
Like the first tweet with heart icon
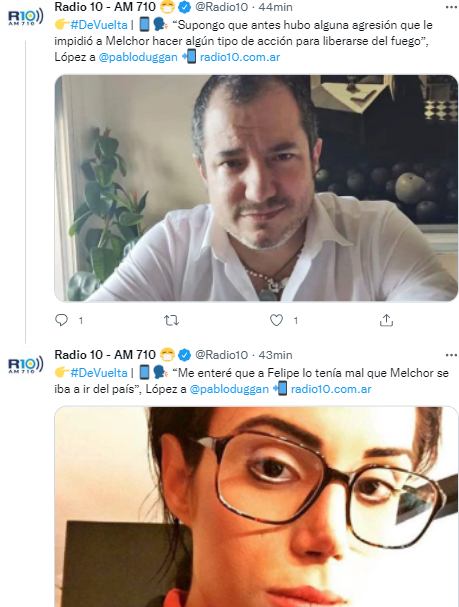point(276,320)
